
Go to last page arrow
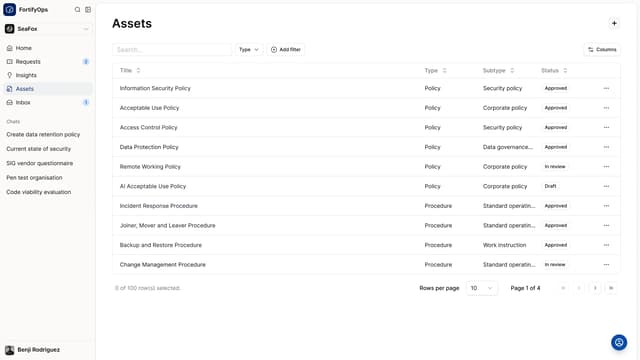[x=611, y=288]
